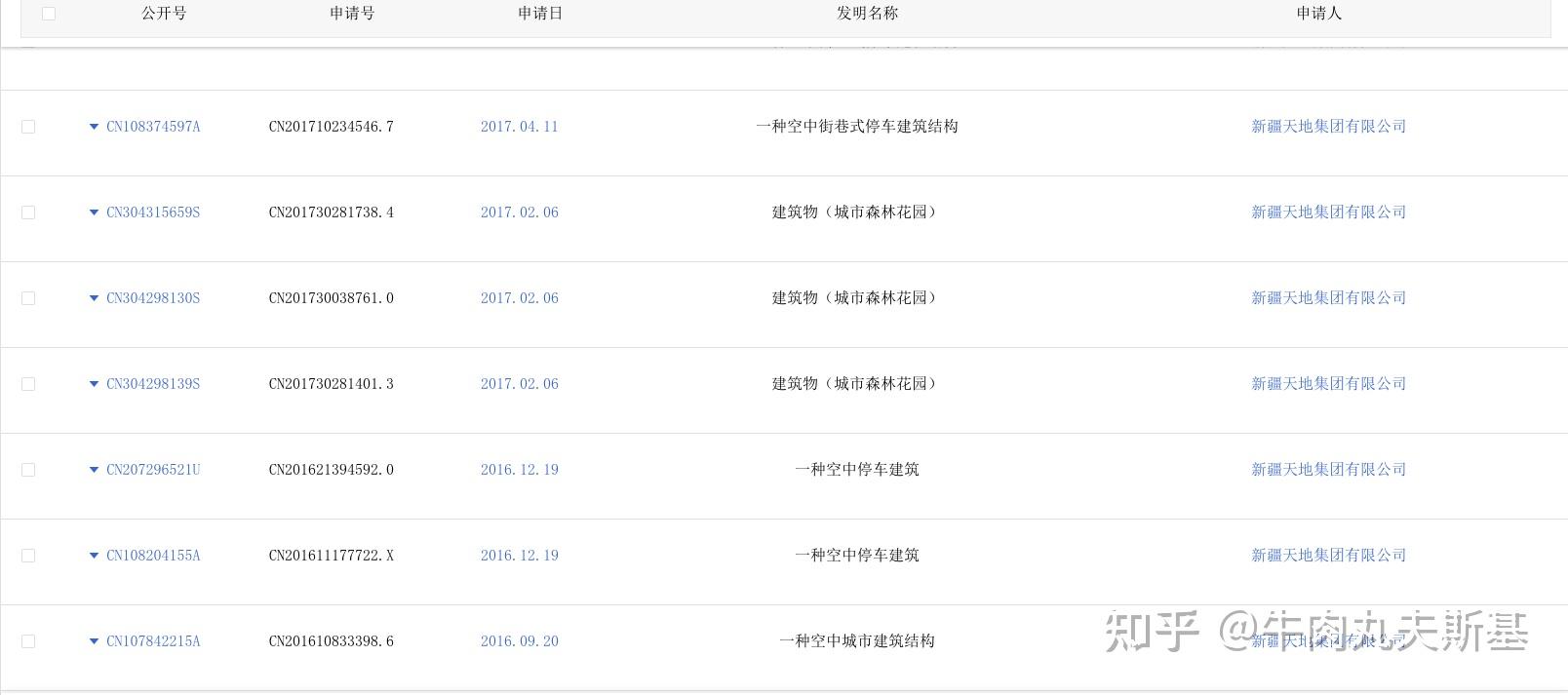Sort by the 公开号 column header
This screenshot has width=1568, height=695.
pyautogui.click(x=164, y=14)
